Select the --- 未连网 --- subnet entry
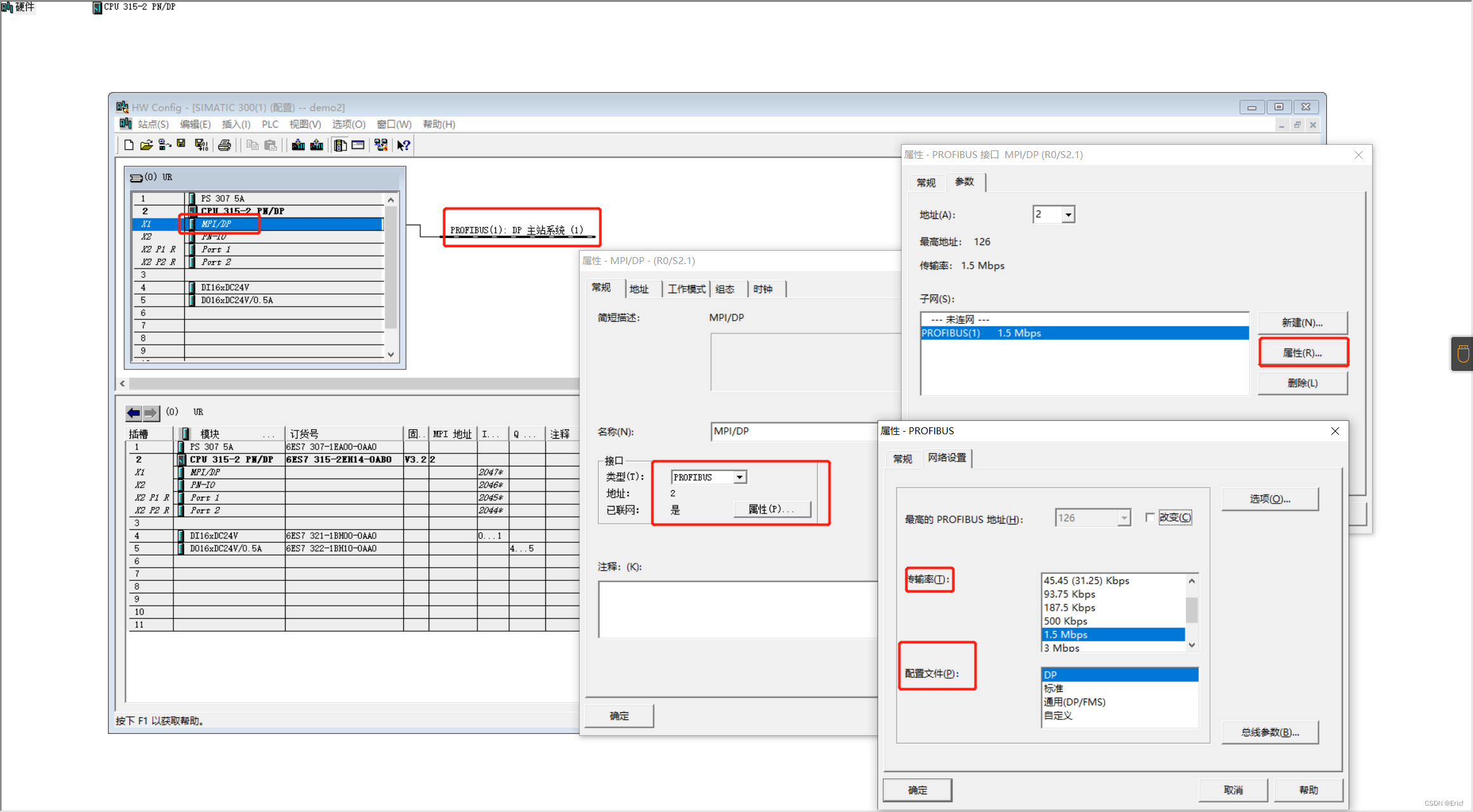This screenshot has height=812, width=1473. tap(1084, 319)
